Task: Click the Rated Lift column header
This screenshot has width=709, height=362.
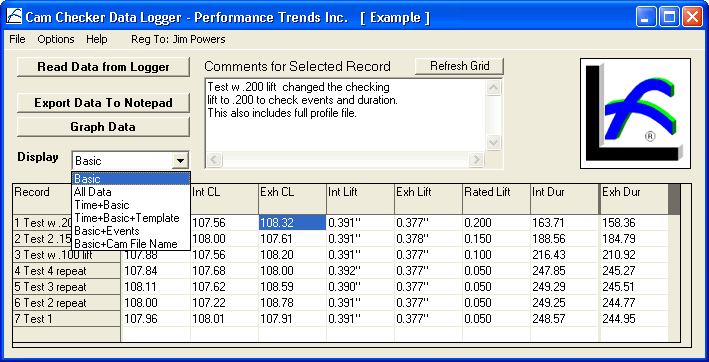Action: (496, 199)
